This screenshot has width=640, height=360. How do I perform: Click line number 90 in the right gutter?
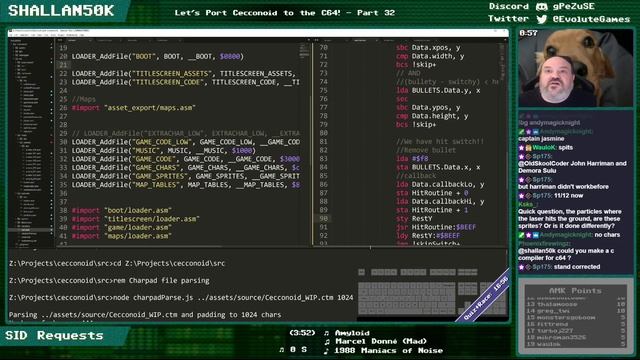(323, 218)
